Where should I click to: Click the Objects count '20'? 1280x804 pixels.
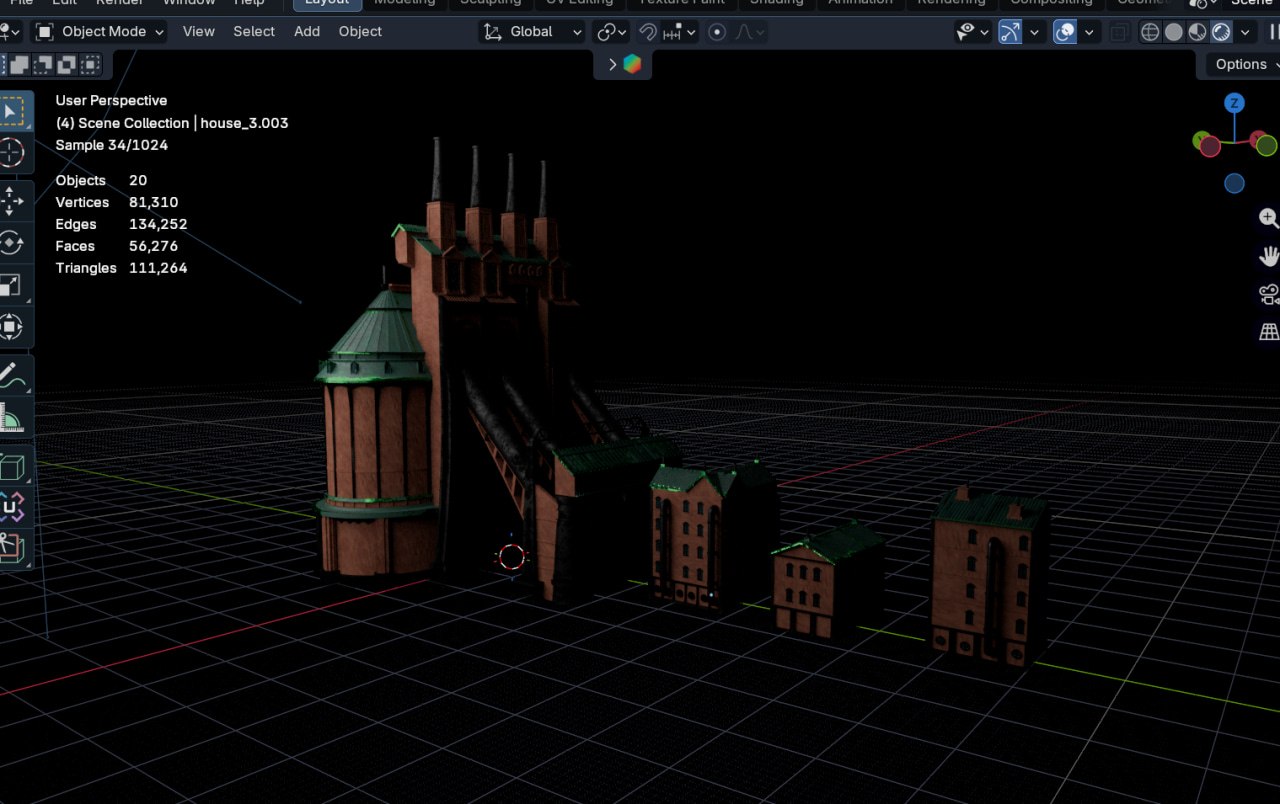(x=138, y=180)
